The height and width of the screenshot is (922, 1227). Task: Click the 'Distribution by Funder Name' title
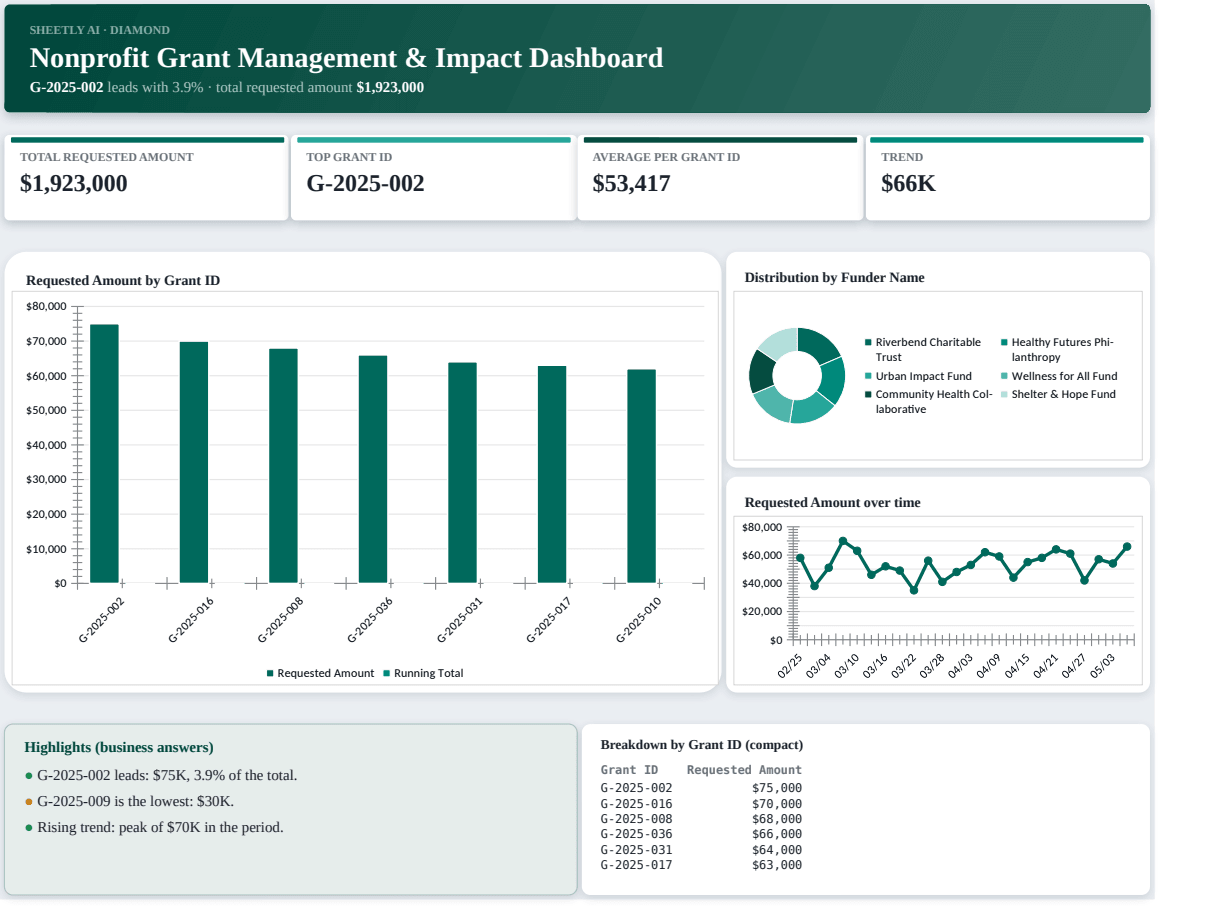coord(834,278)
